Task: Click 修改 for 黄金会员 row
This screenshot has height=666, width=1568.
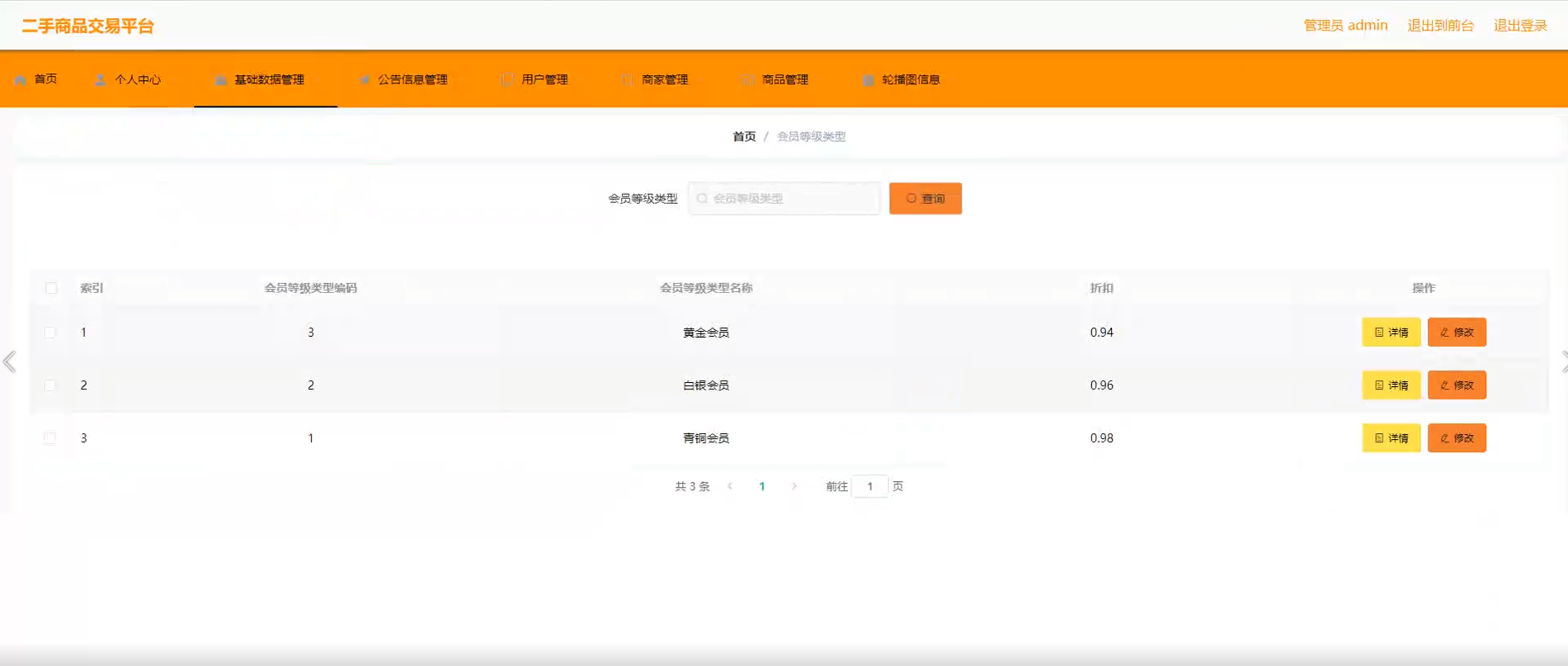Action: [1457, 333]
